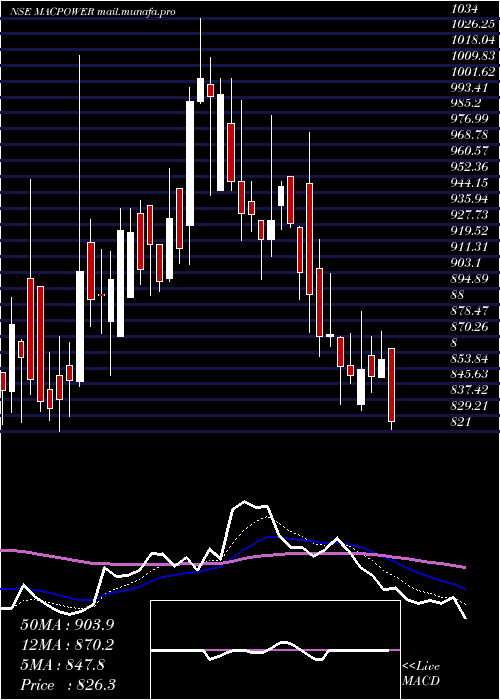Image resolution: width=500 pixels, height=700 pixels.
Task: Click the 821 price axis label
Action: (x=461, y=421)
